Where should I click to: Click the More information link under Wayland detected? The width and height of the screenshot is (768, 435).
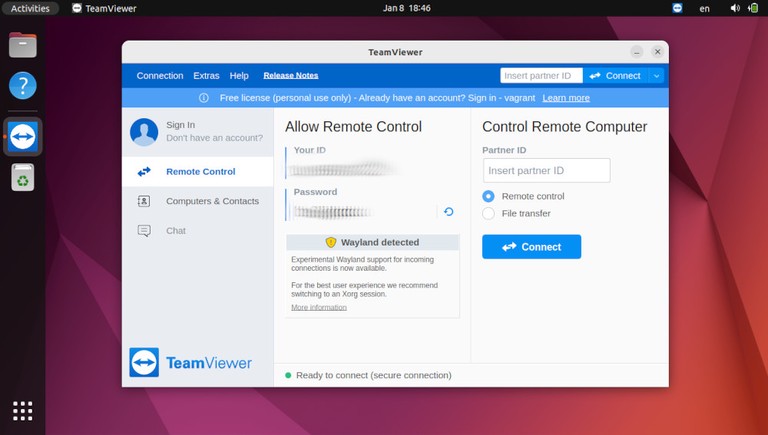319,307
